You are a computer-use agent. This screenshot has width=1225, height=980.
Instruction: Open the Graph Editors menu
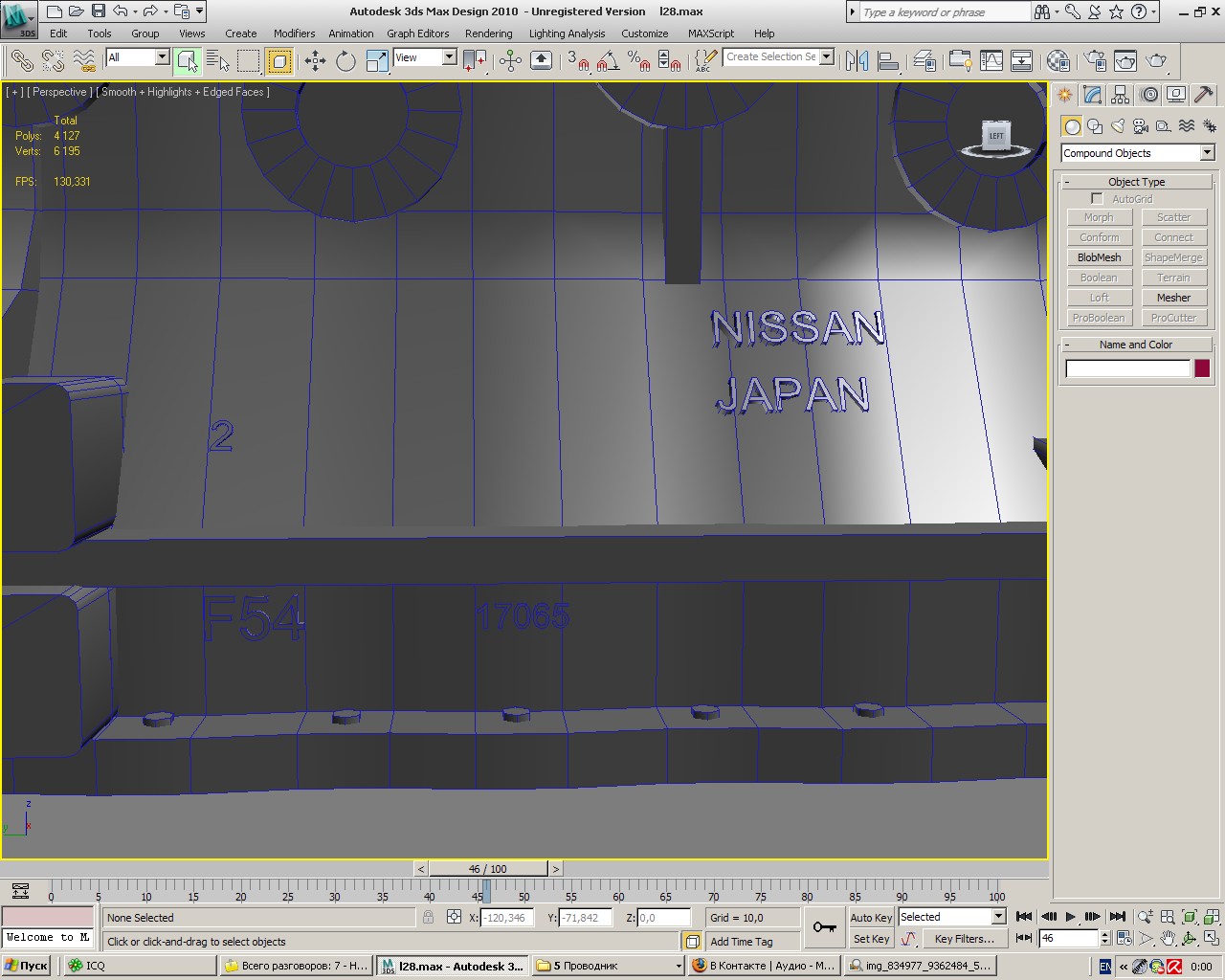point(418,33)
